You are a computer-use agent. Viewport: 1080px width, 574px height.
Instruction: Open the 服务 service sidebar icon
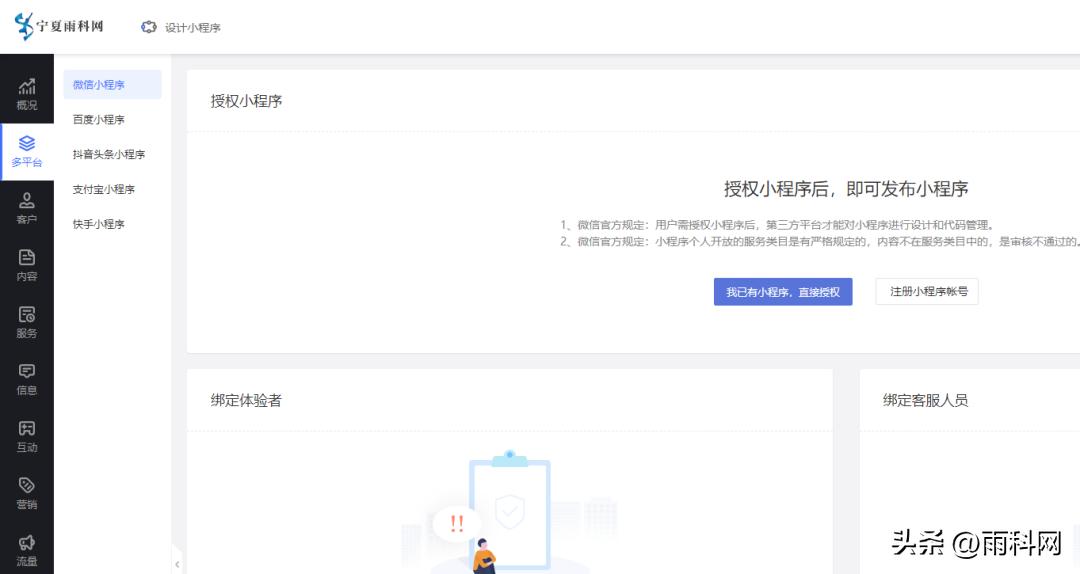(x=27, y=322)
